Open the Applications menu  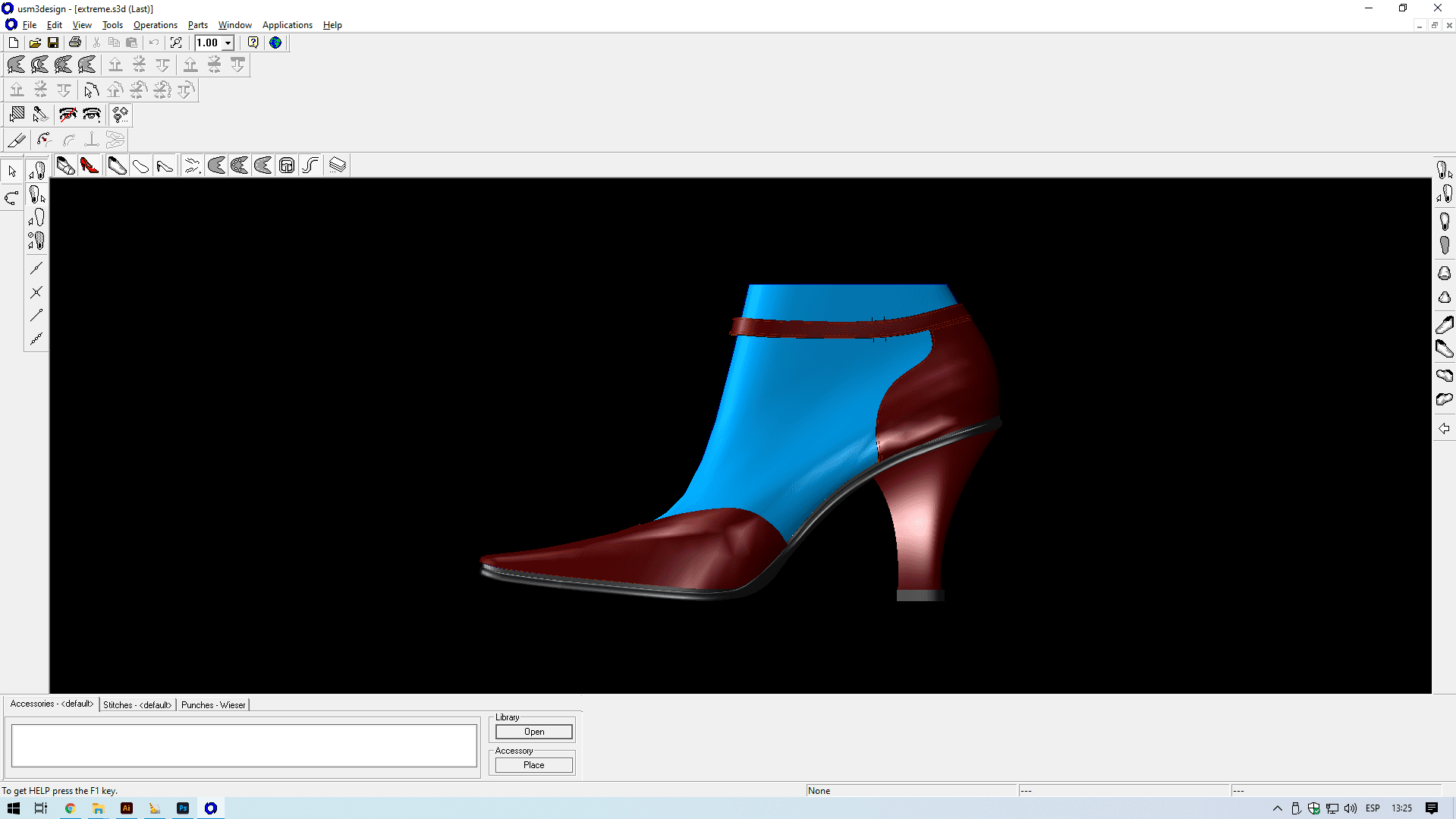[x=287, y=25]
